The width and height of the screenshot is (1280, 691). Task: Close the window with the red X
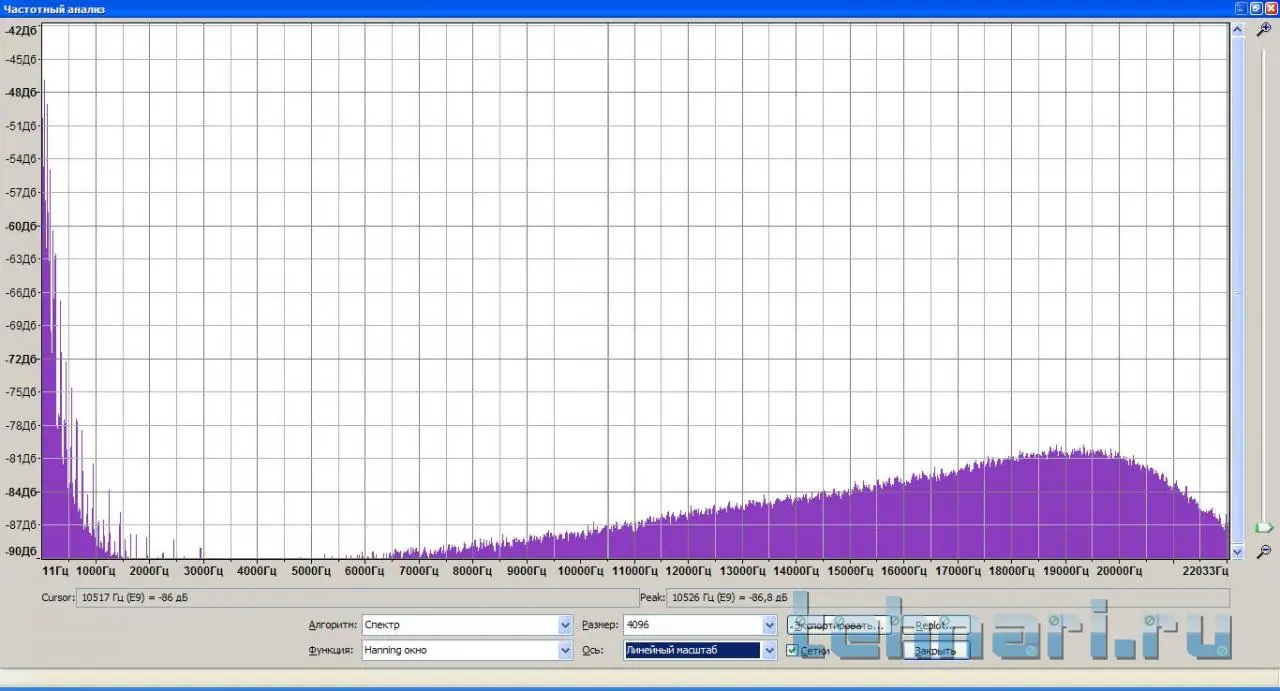[x=1271, y=8]
